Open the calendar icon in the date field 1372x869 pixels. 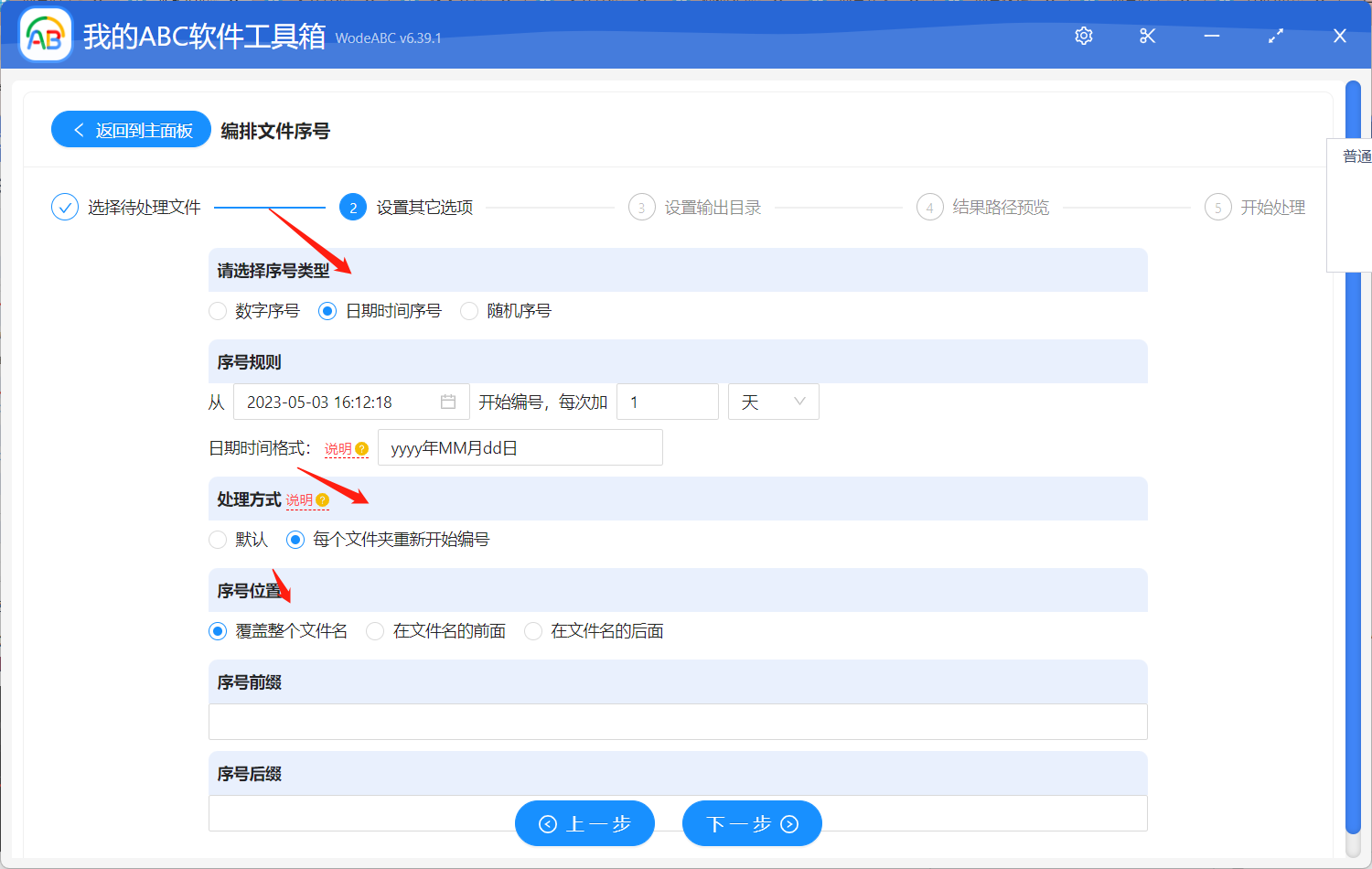pos(447,402)
